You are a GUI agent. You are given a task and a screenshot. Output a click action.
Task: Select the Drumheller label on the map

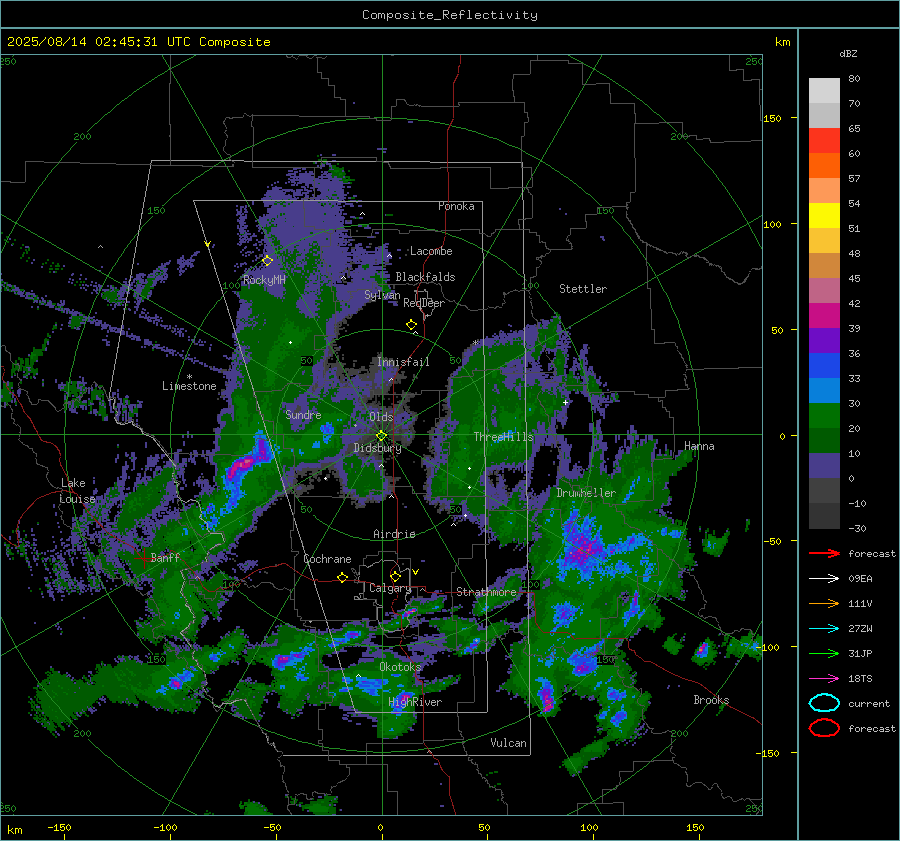click(585, 493)
